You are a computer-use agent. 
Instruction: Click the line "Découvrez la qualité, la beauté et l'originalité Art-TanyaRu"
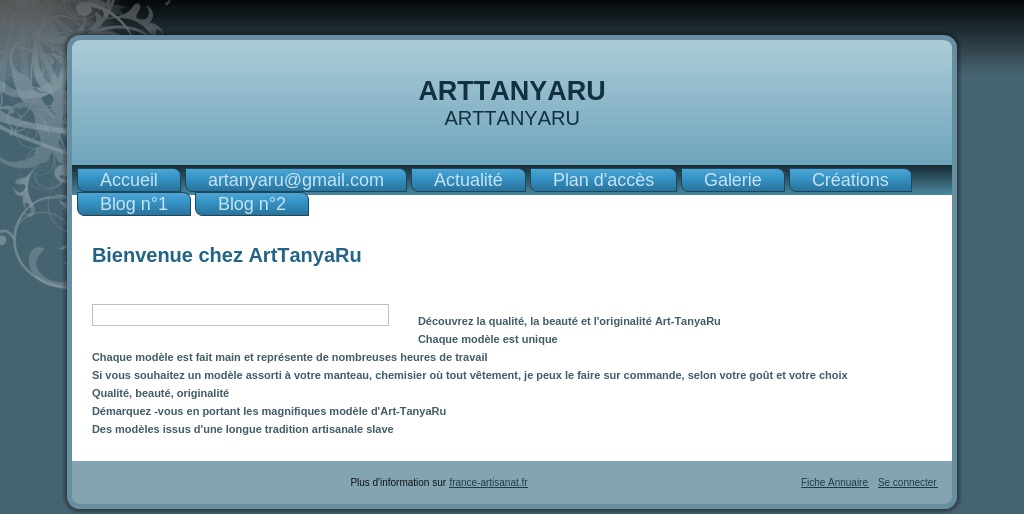pos(569,321)
